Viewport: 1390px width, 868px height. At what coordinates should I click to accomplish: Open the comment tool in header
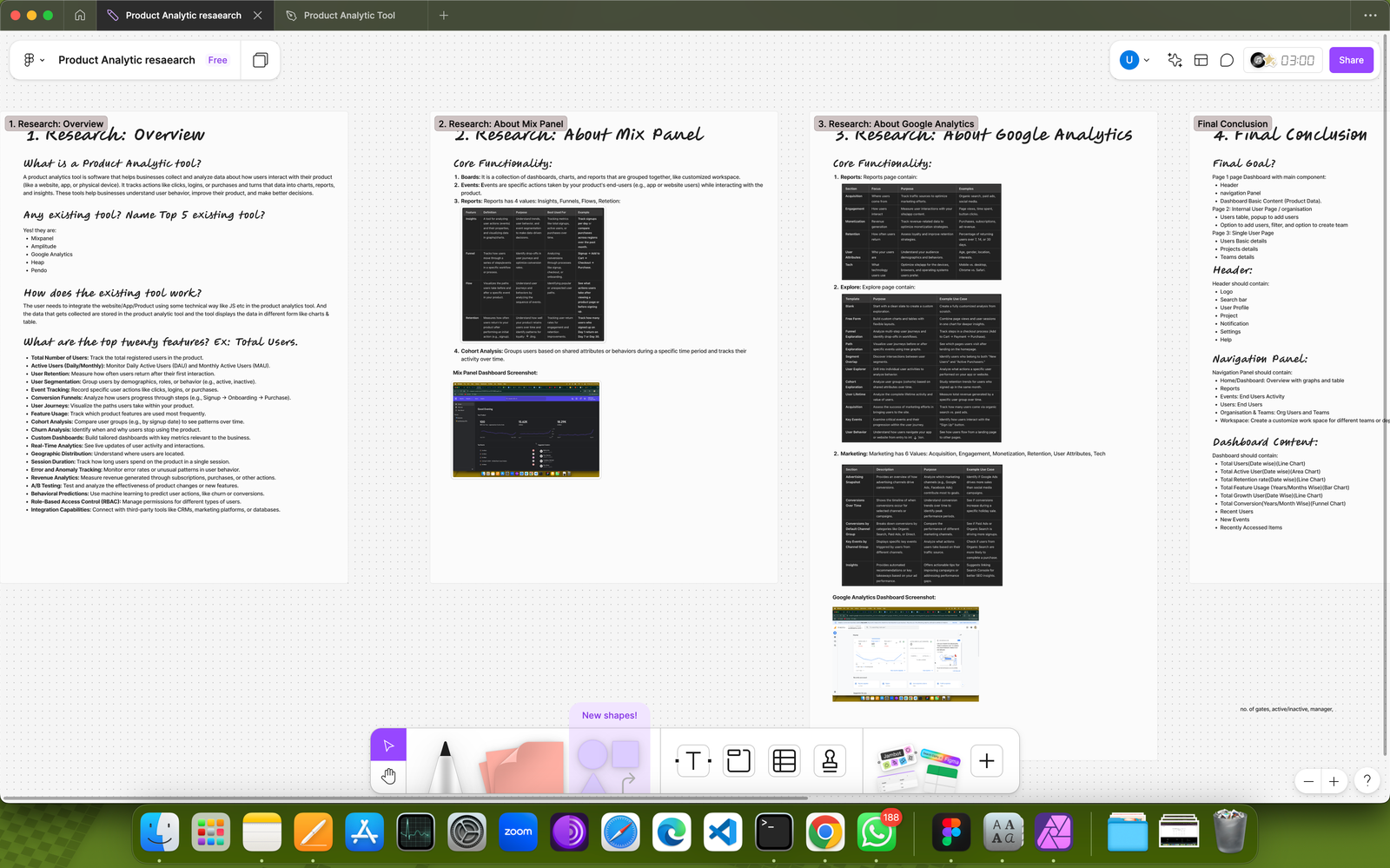1227,60
